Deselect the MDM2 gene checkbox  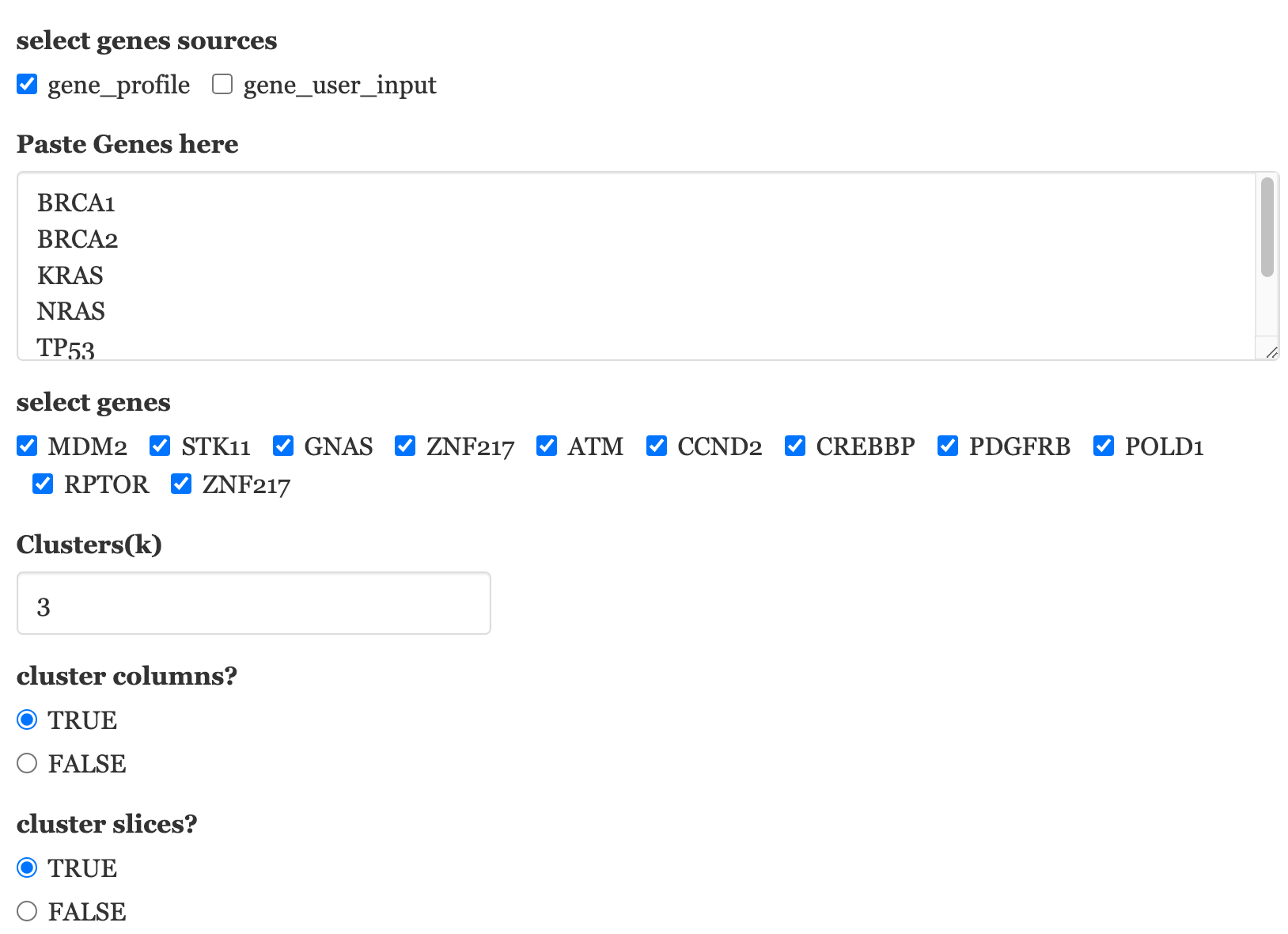(27, 446)
